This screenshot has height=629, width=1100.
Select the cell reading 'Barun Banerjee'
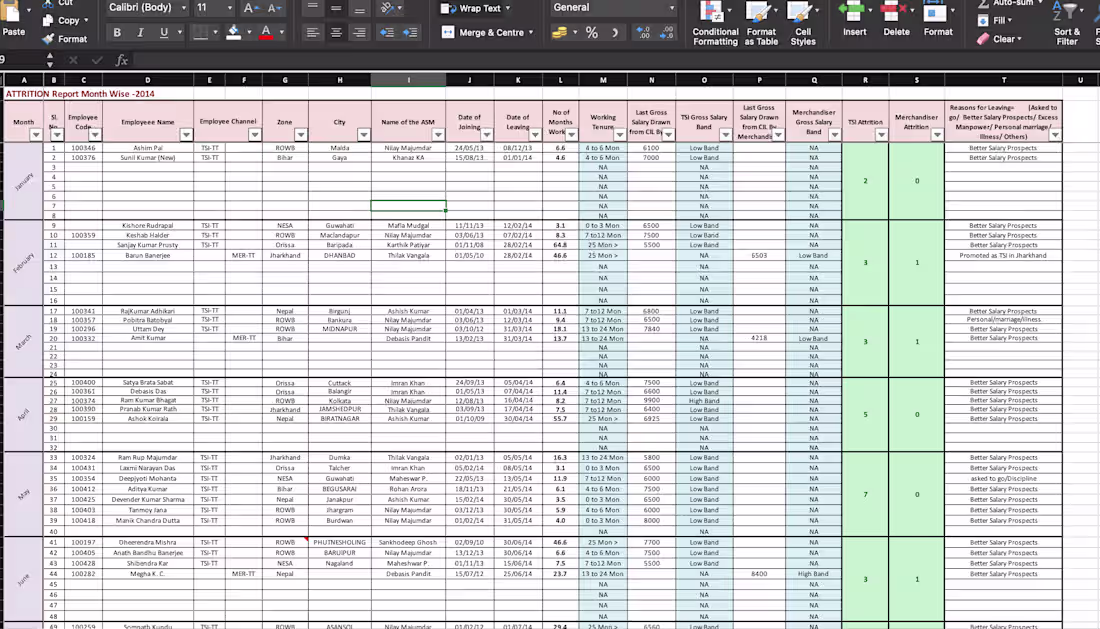click(147, 256)
